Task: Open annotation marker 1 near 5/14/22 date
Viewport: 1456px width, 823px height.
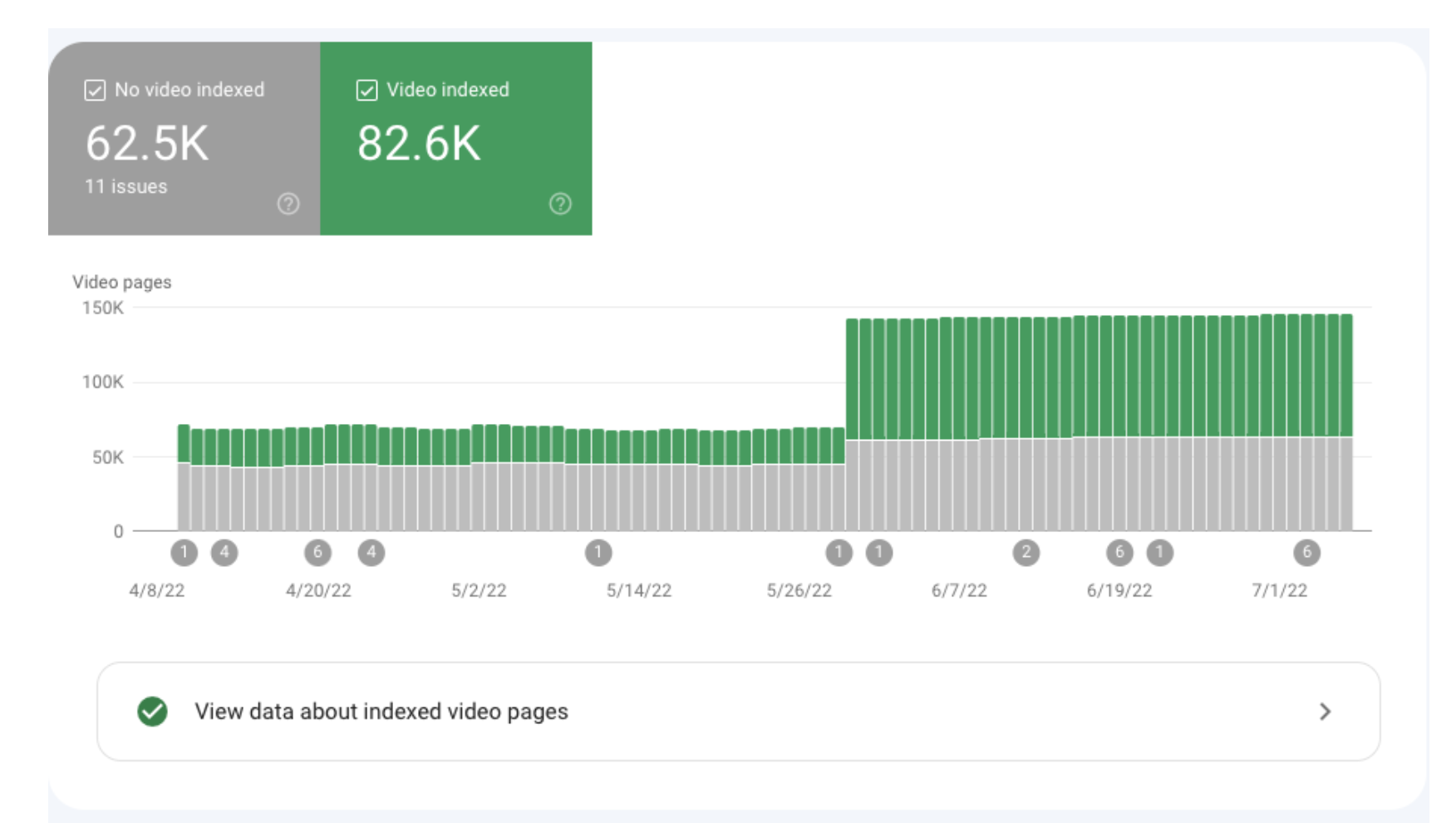Action: [598, 552]
